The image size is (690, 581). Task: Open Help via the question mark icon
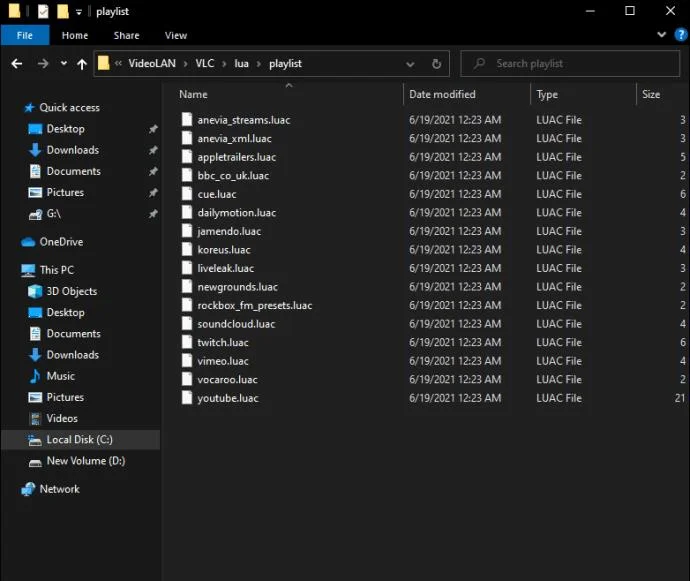(680, 35)
